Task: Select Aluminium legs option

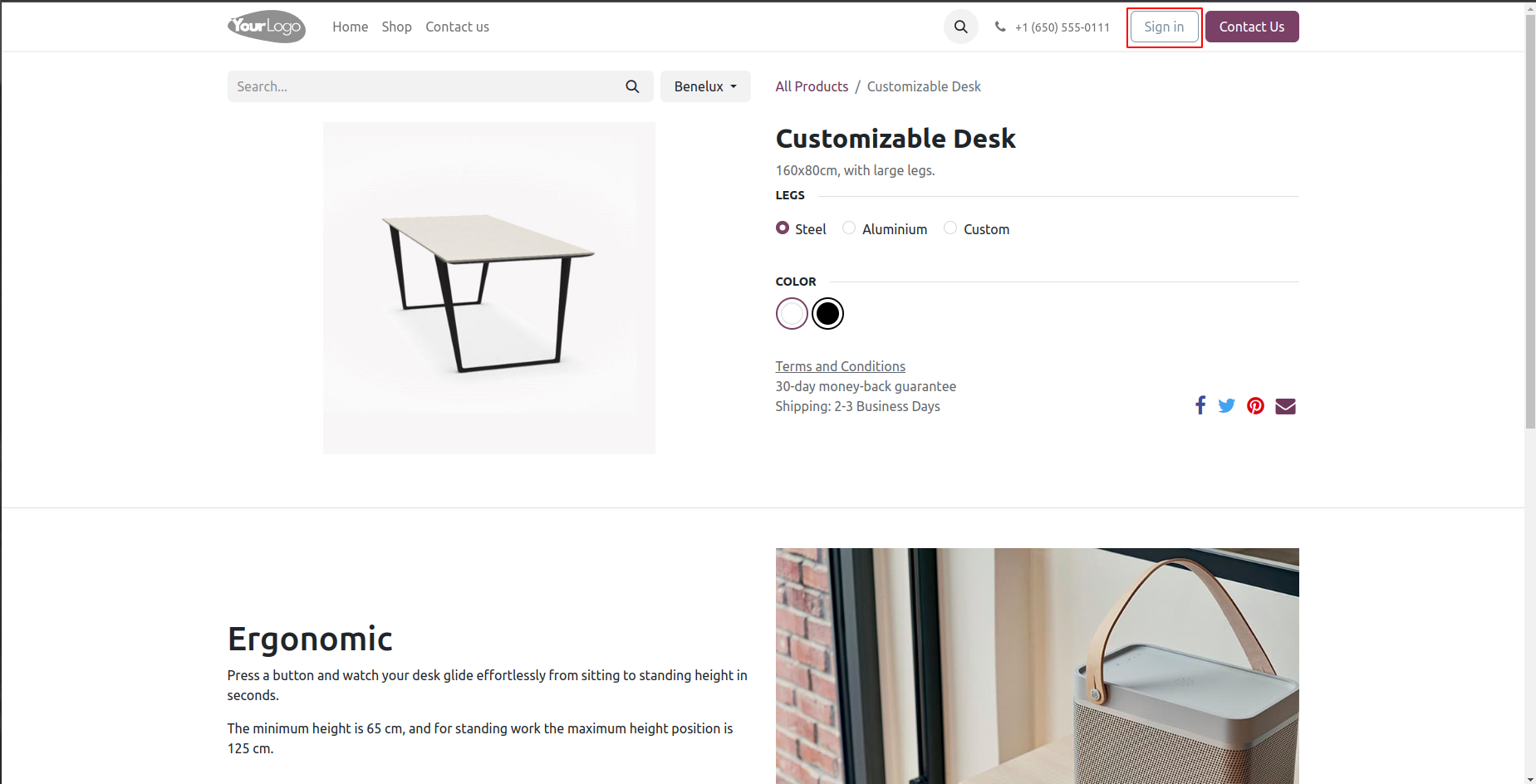Action: (x=849, y=228)
